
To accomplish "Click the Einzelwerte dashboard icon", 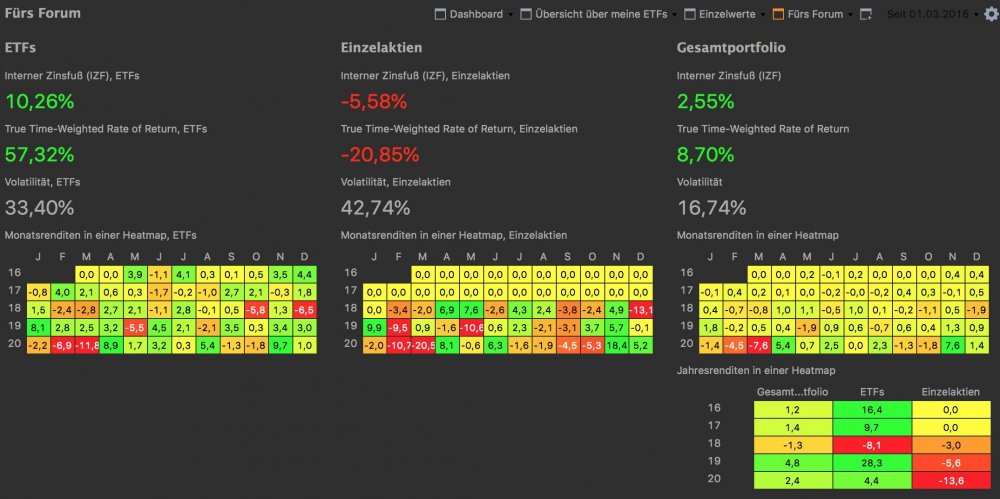I will [690, 14].
